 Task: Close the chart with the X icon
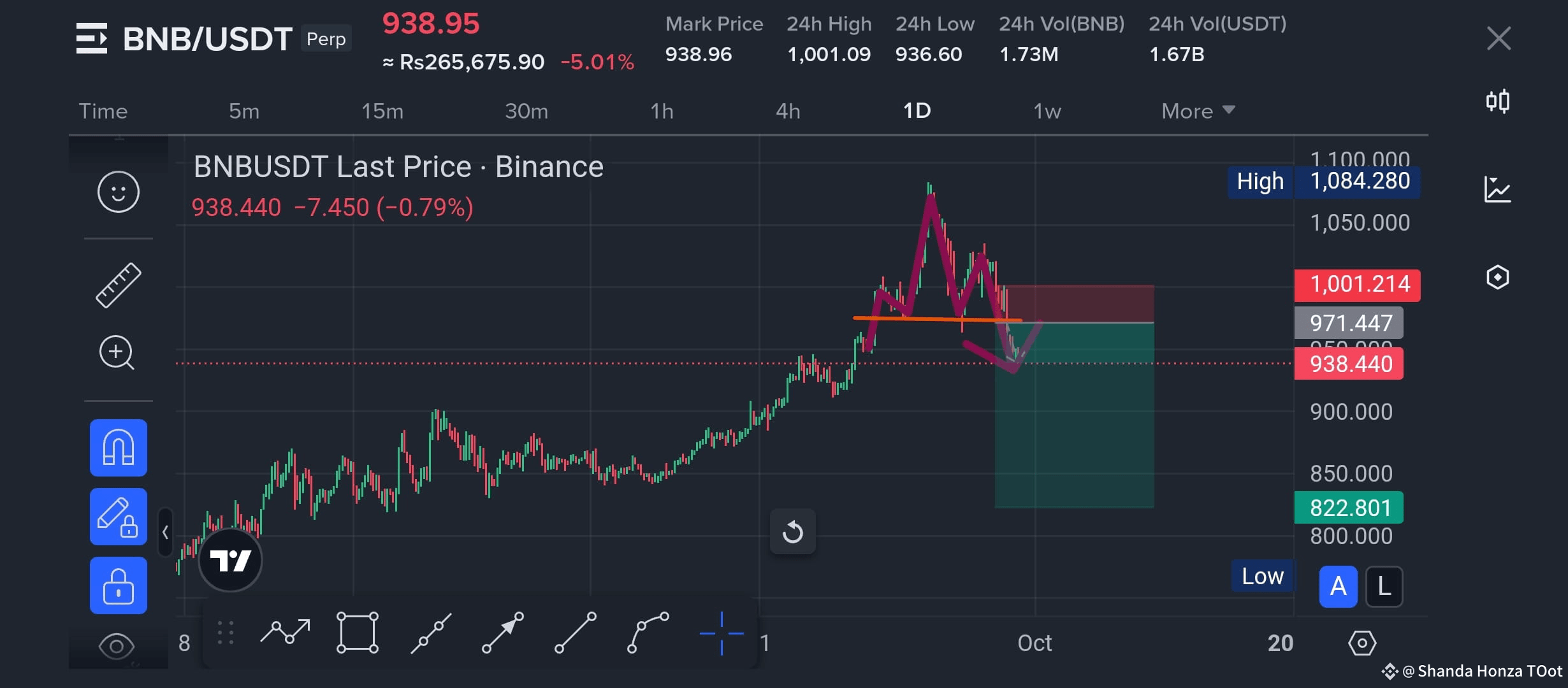coord(1499,38)
